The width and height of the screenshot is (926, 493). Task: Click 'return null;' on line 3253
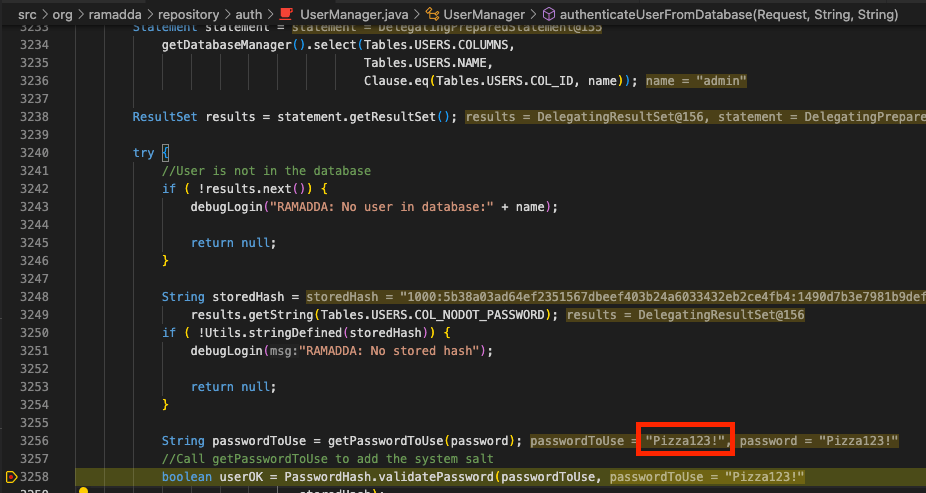coord(233,387)
